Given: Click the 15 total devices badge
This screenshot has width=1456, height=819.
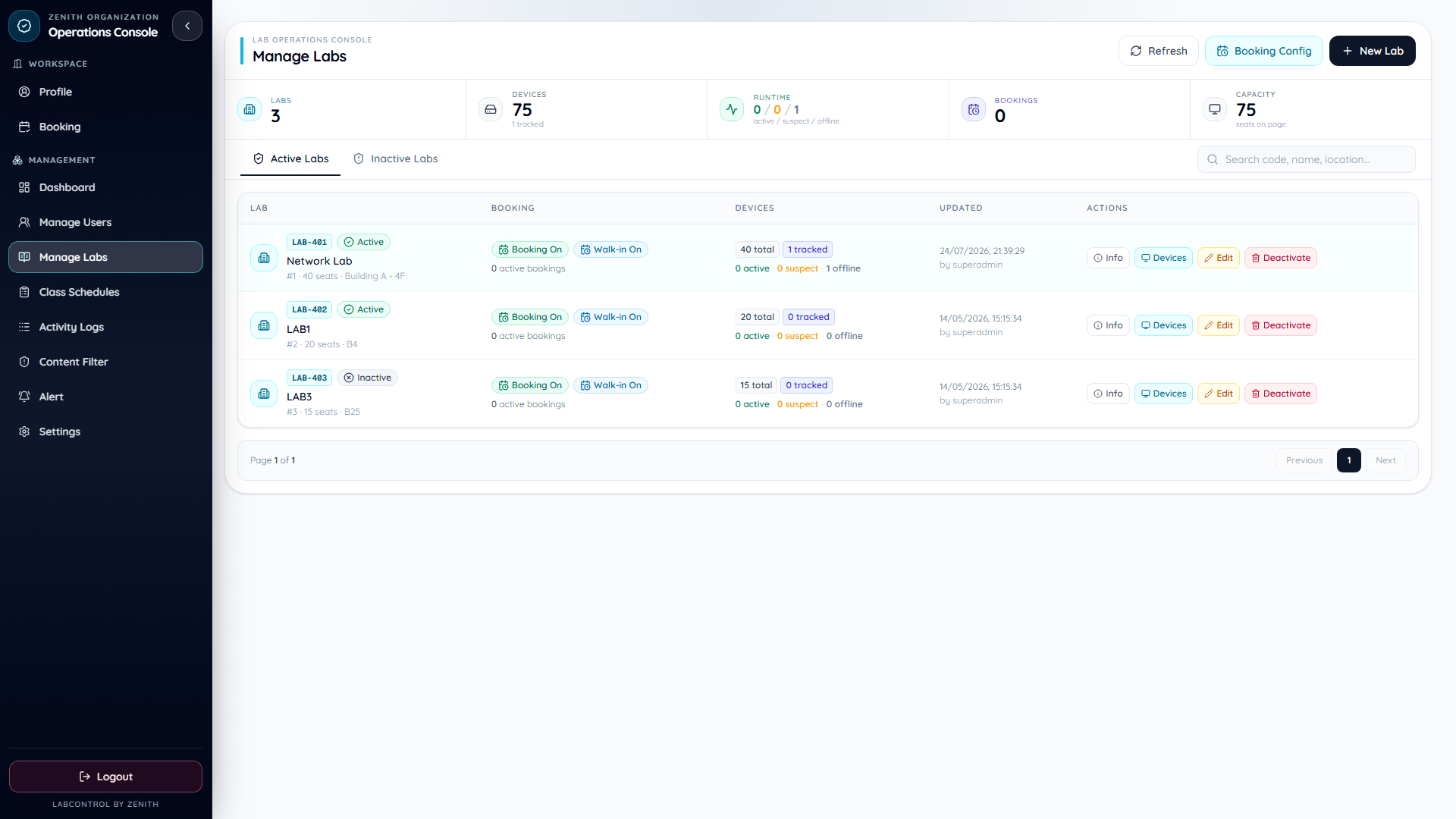Looking at the screenshot, I should tap(756, 385).
